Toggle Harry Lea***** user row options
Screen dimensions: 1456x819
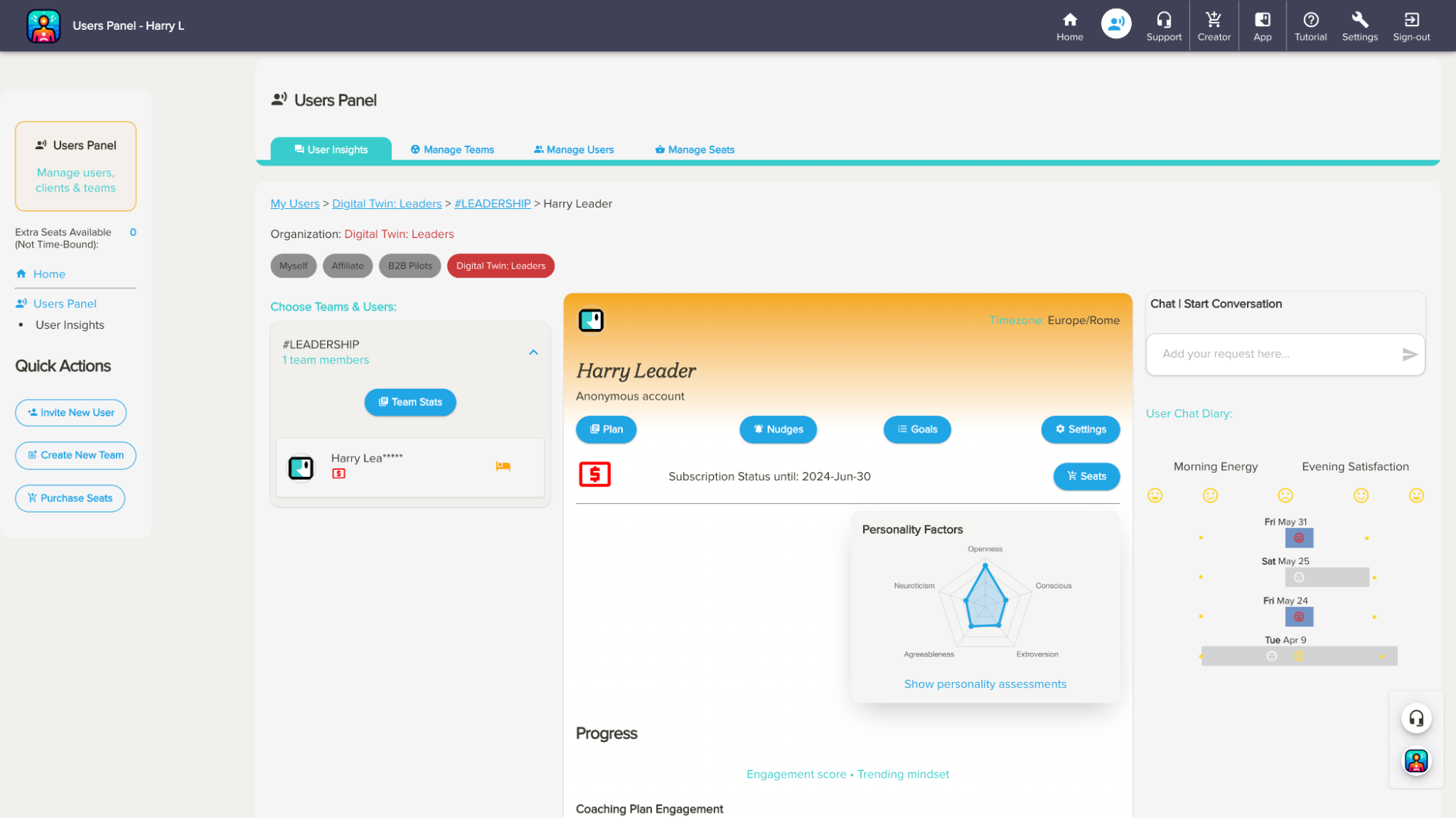pyautogui.click(x=504, y=466)
